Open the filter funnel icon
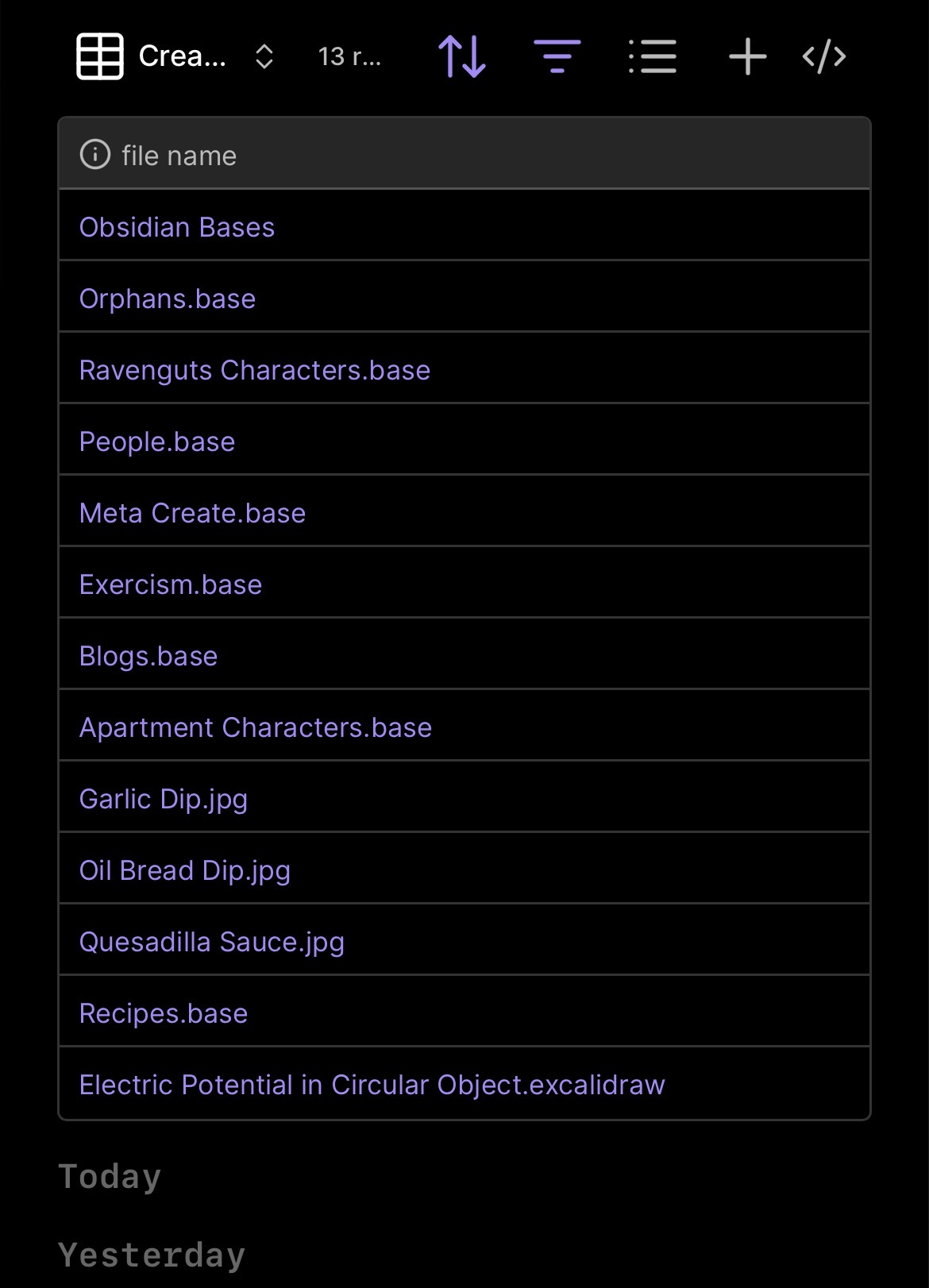 click(557, 56)
